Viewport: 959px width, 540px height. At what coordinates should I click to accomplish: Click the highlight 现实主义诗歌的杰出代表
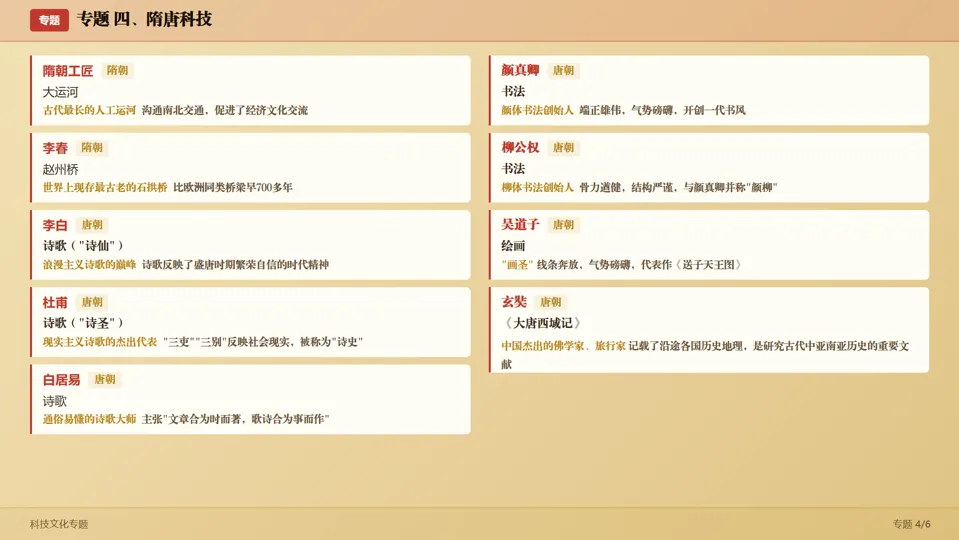click(x=100, y=341)
